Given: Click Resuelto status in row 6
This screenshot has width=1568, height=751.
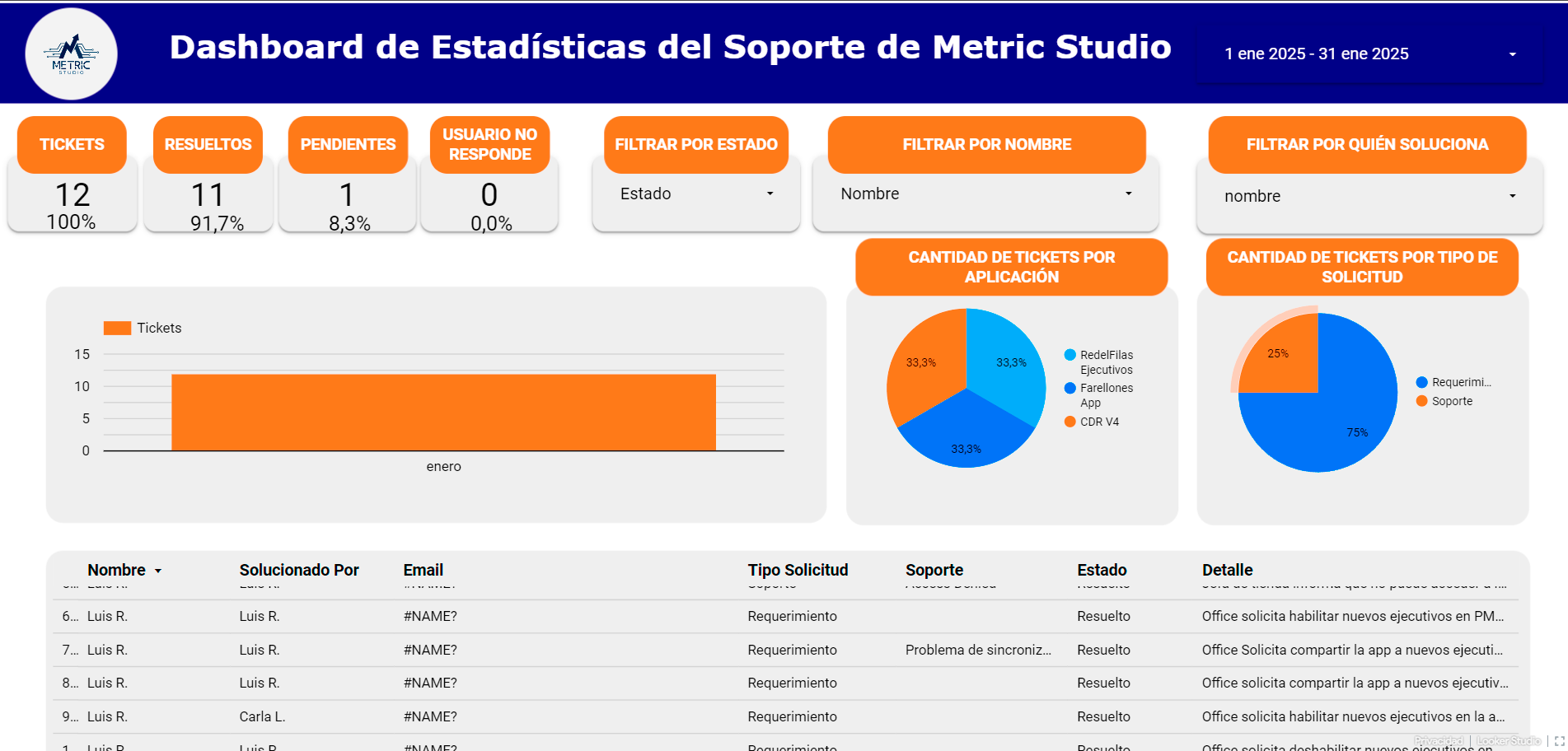Looking at the screenshot, I should [1103, 616].
